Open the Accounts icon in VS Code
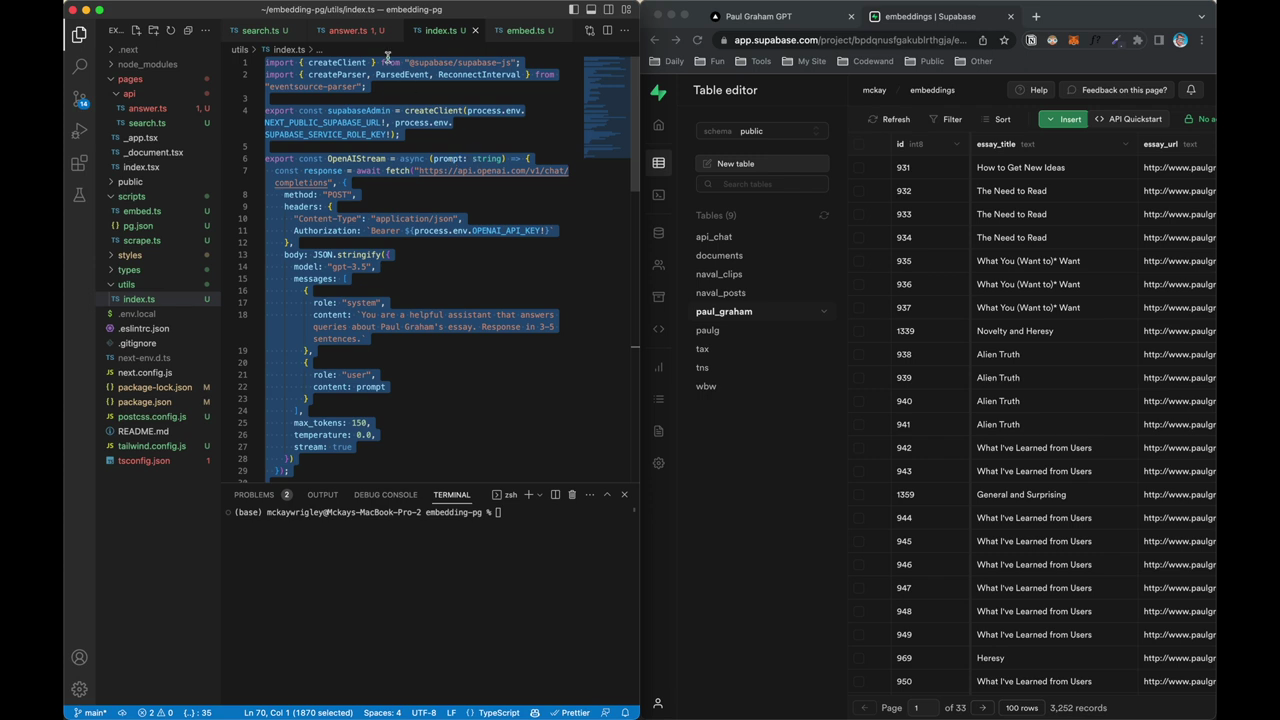This screenshot has height=720, width=1280. 79,657
